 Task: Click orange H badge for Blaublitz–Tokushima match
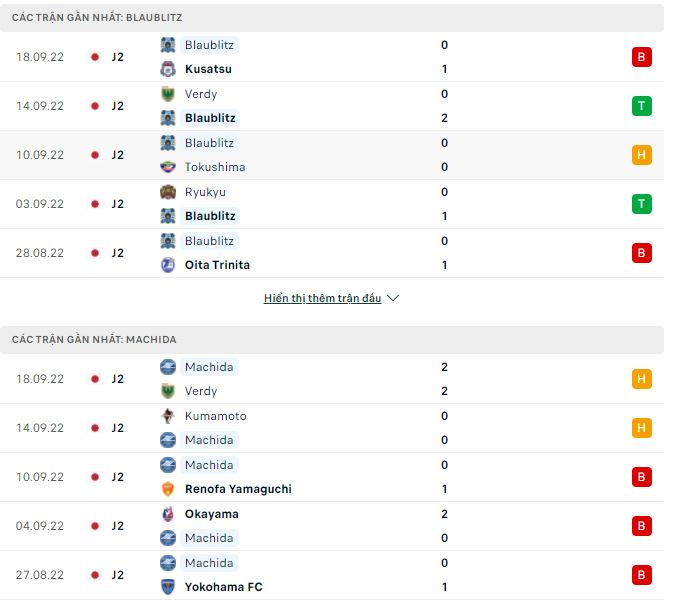[x=641, y=155]
